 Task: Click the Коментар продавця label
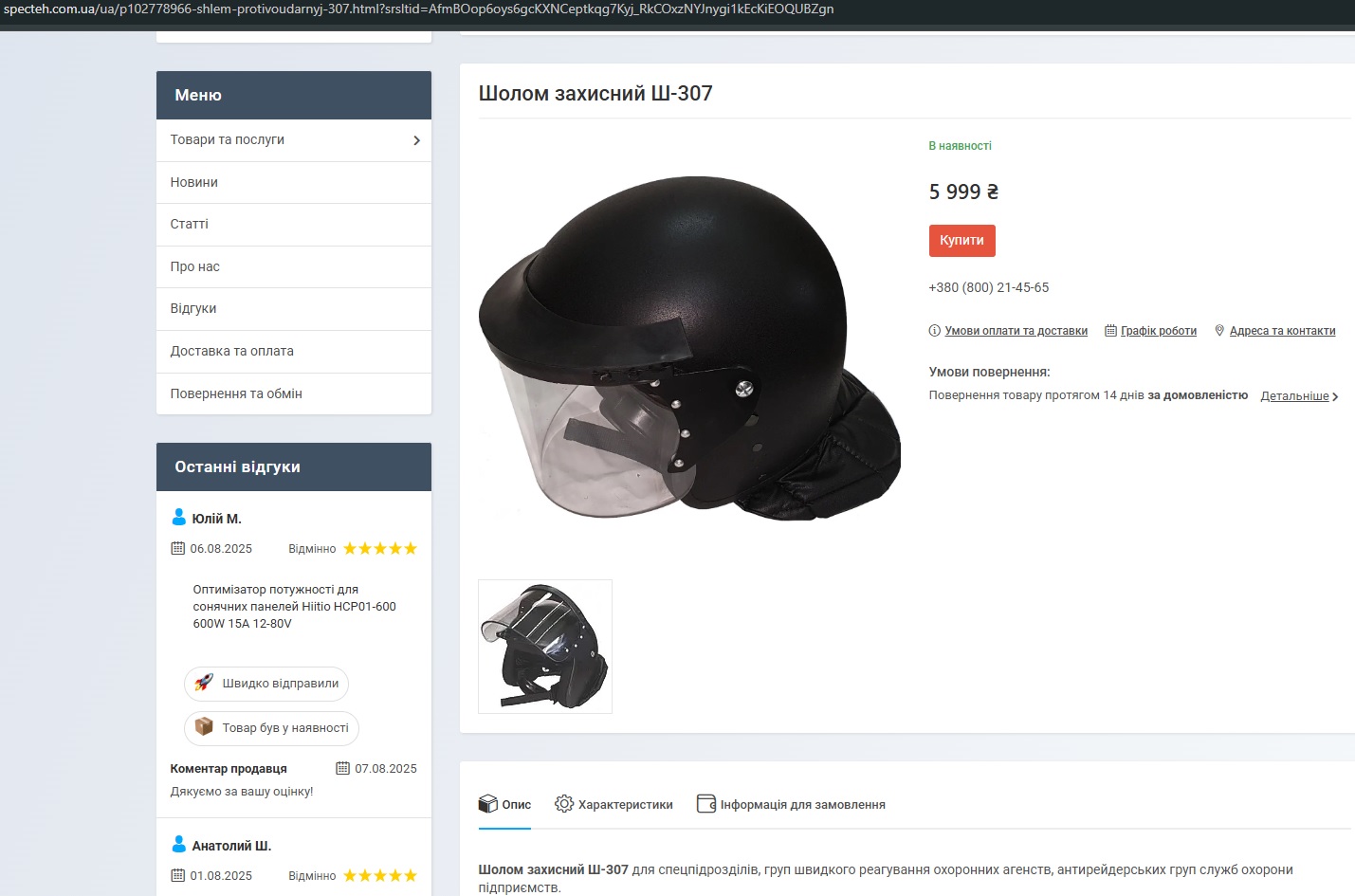229,769
